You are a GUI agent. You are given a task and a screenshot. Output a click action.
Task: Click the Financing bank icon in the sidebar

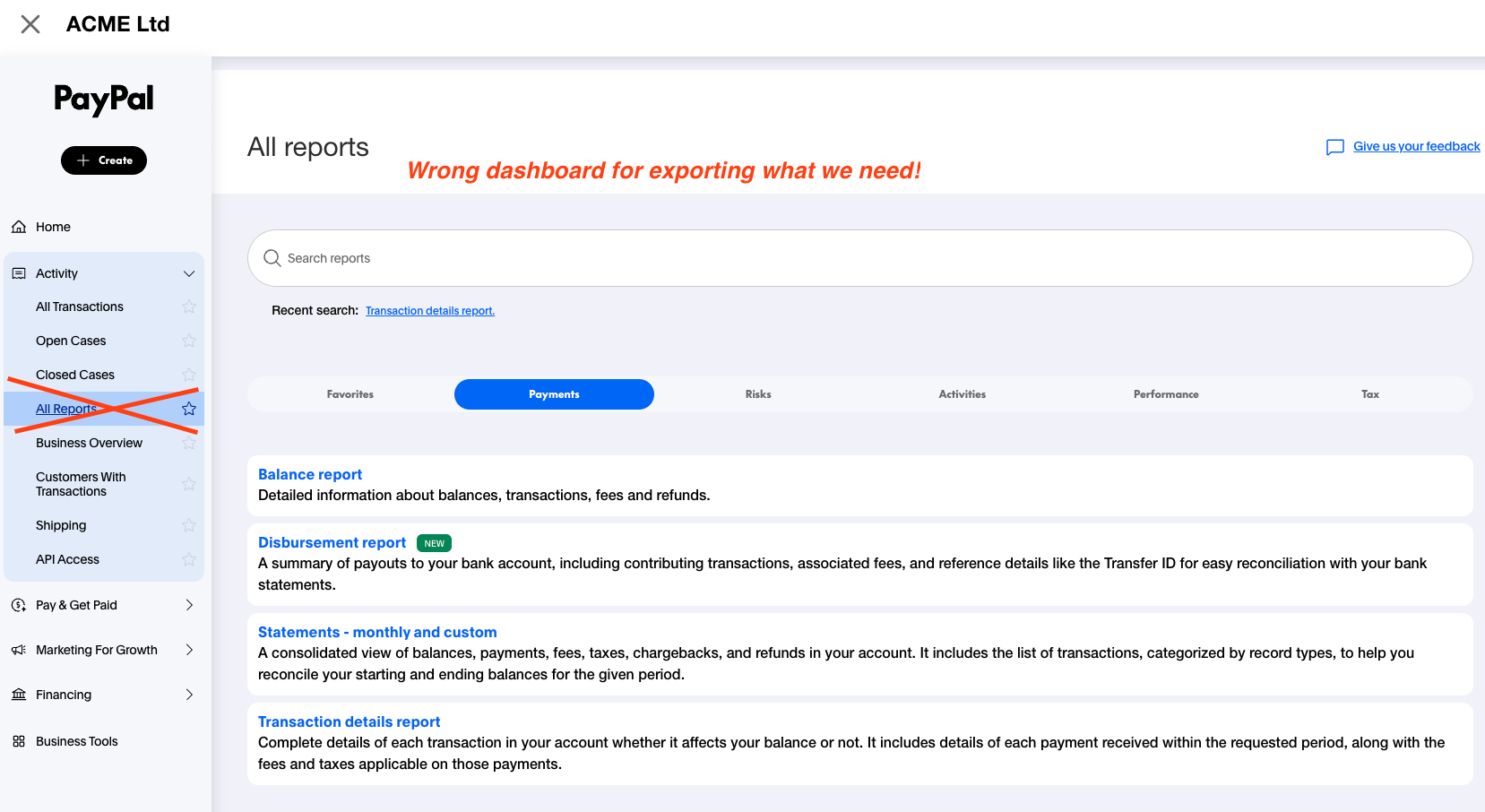tap(18, 695)
